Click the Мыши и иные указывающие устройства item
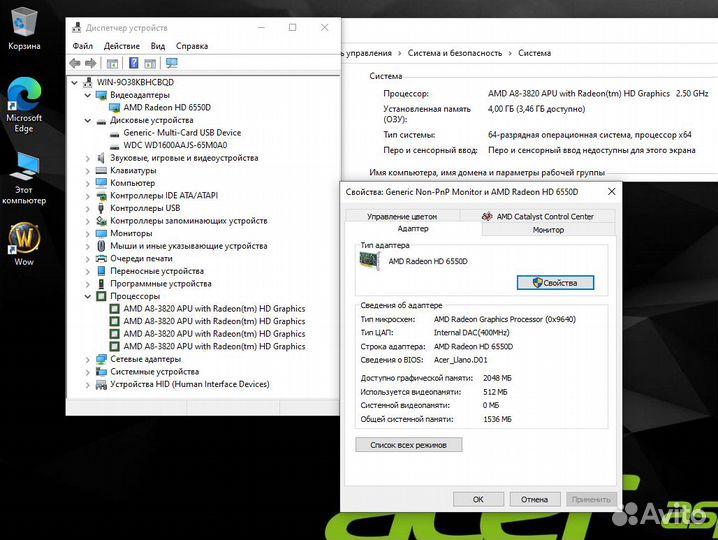Image resolution: width=718 pixels, height=540 pixels. [x=189, y=246]
